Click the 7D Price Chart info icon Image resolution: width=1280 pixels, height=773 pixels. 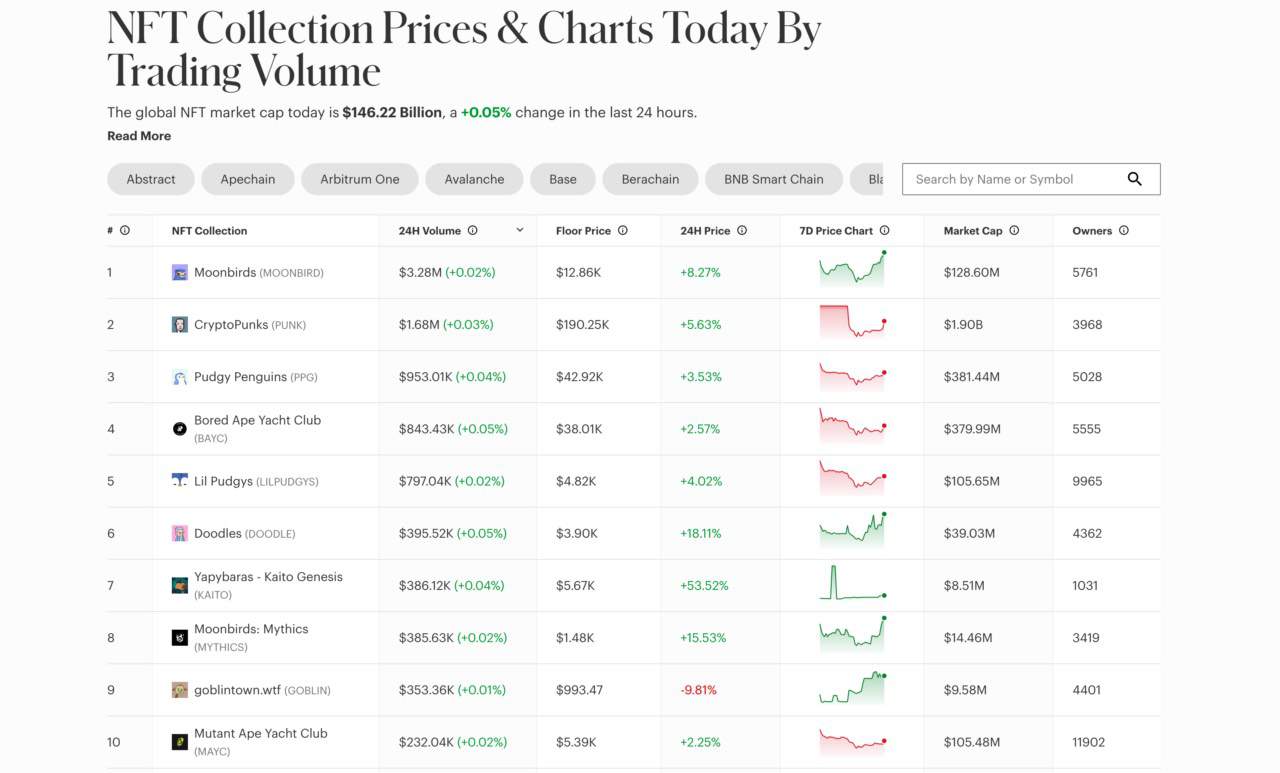coord(884,230)
